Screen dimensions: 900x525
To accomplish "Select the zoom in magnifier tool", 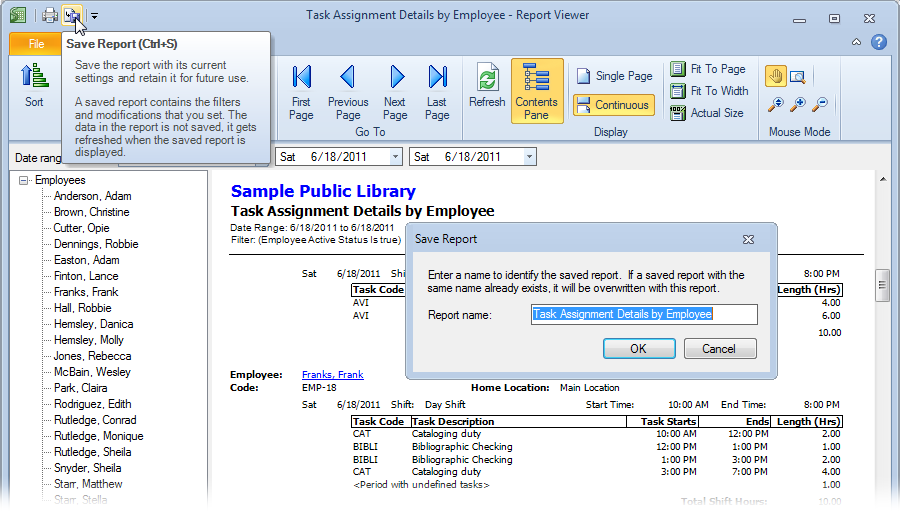I will [798, 104].
